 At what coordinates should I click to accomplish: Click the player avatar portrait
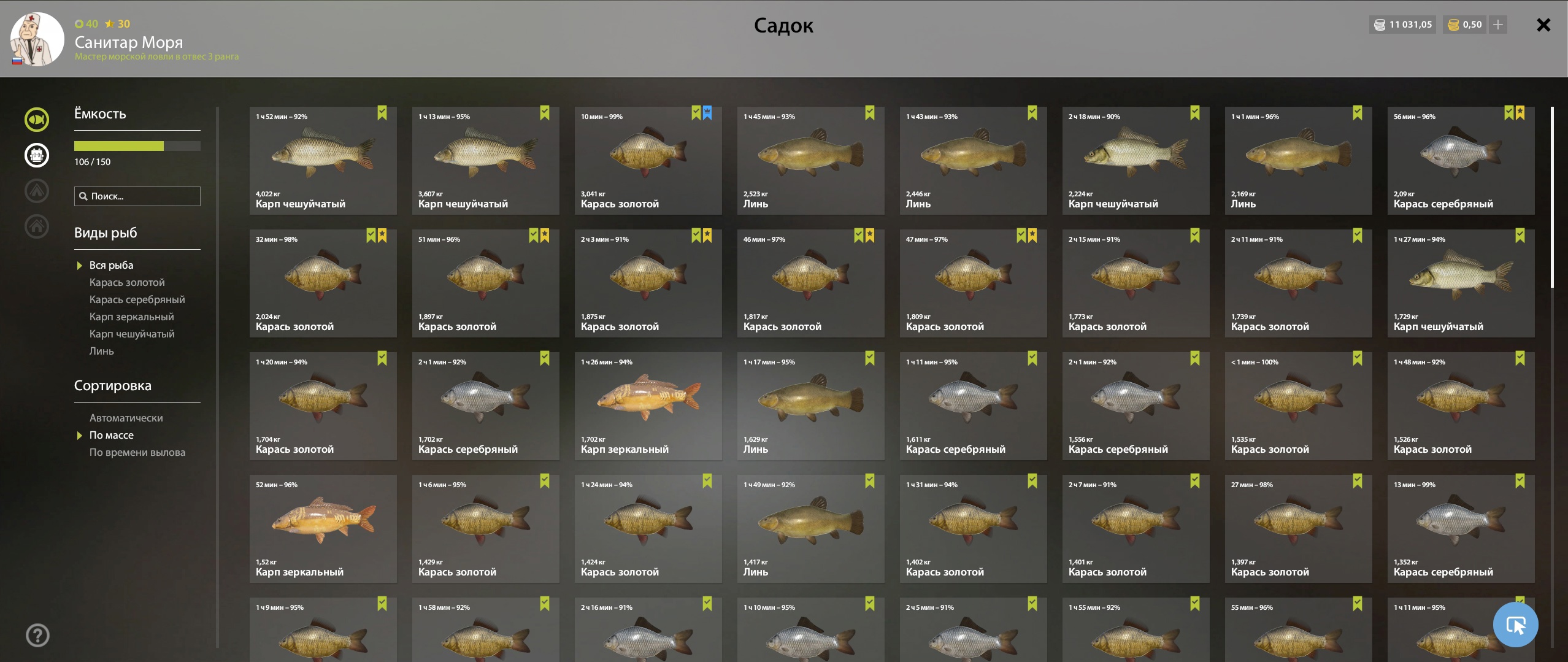37,39
